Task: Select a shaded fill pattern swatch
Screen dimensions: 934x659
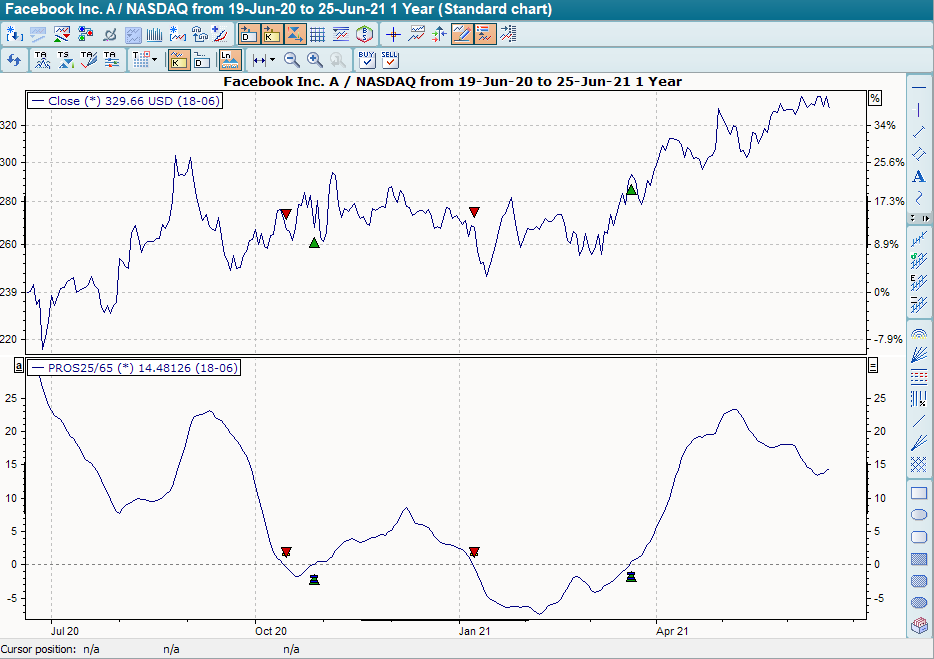Action: (918, 559)
